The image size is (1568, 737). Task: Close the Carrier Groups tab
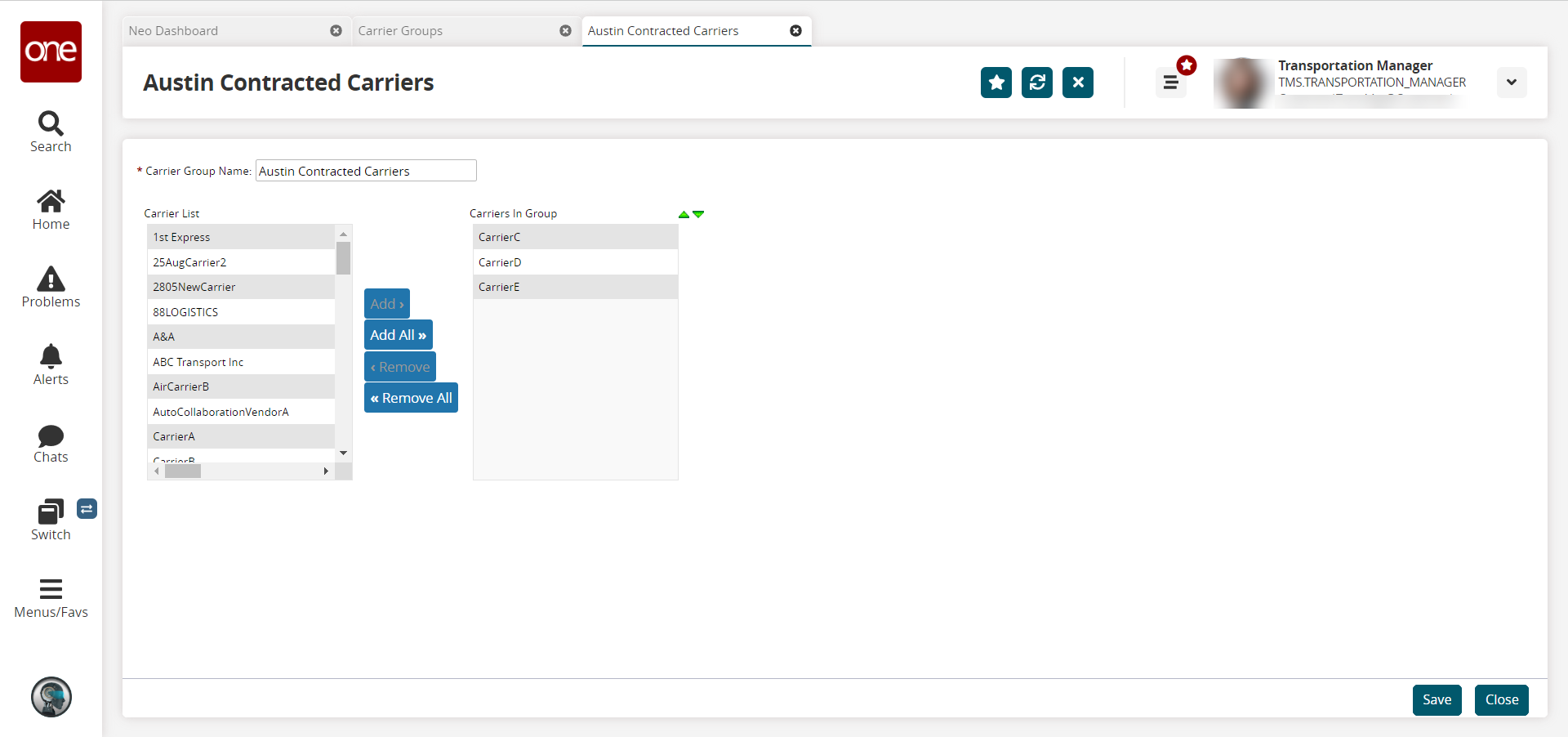pos(565,31)
